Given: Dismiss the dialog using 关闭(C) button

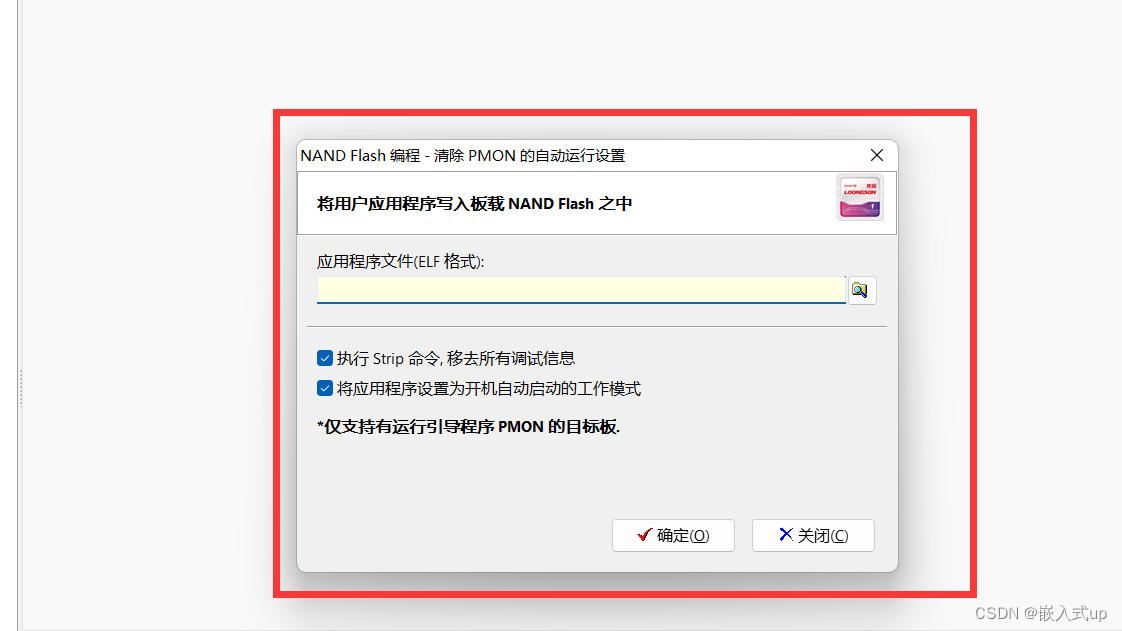Looking at the screenshot, I should click(x=813, y=535).
